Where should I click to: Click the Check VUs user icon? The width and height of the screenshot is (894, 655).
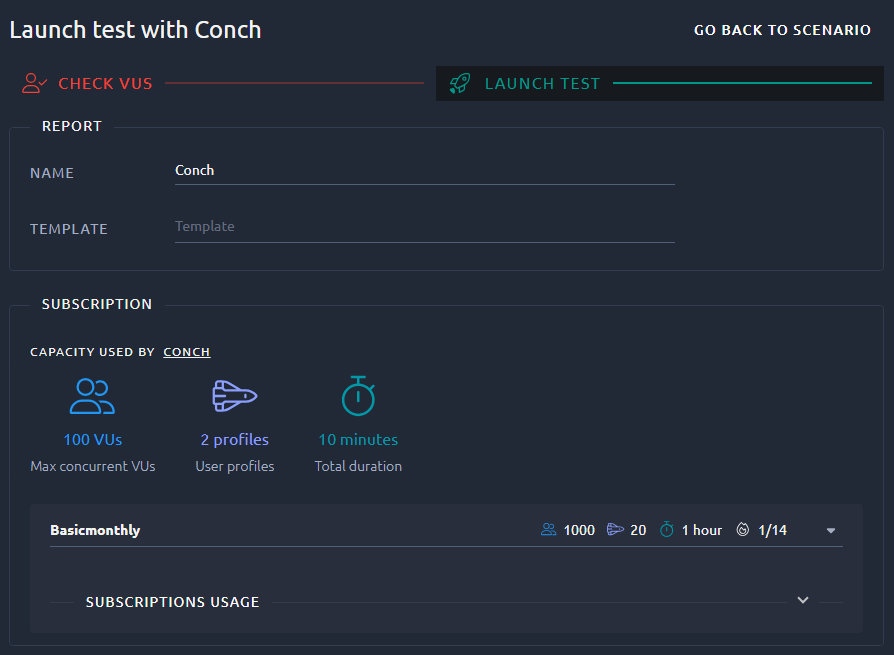click(34, 83)
